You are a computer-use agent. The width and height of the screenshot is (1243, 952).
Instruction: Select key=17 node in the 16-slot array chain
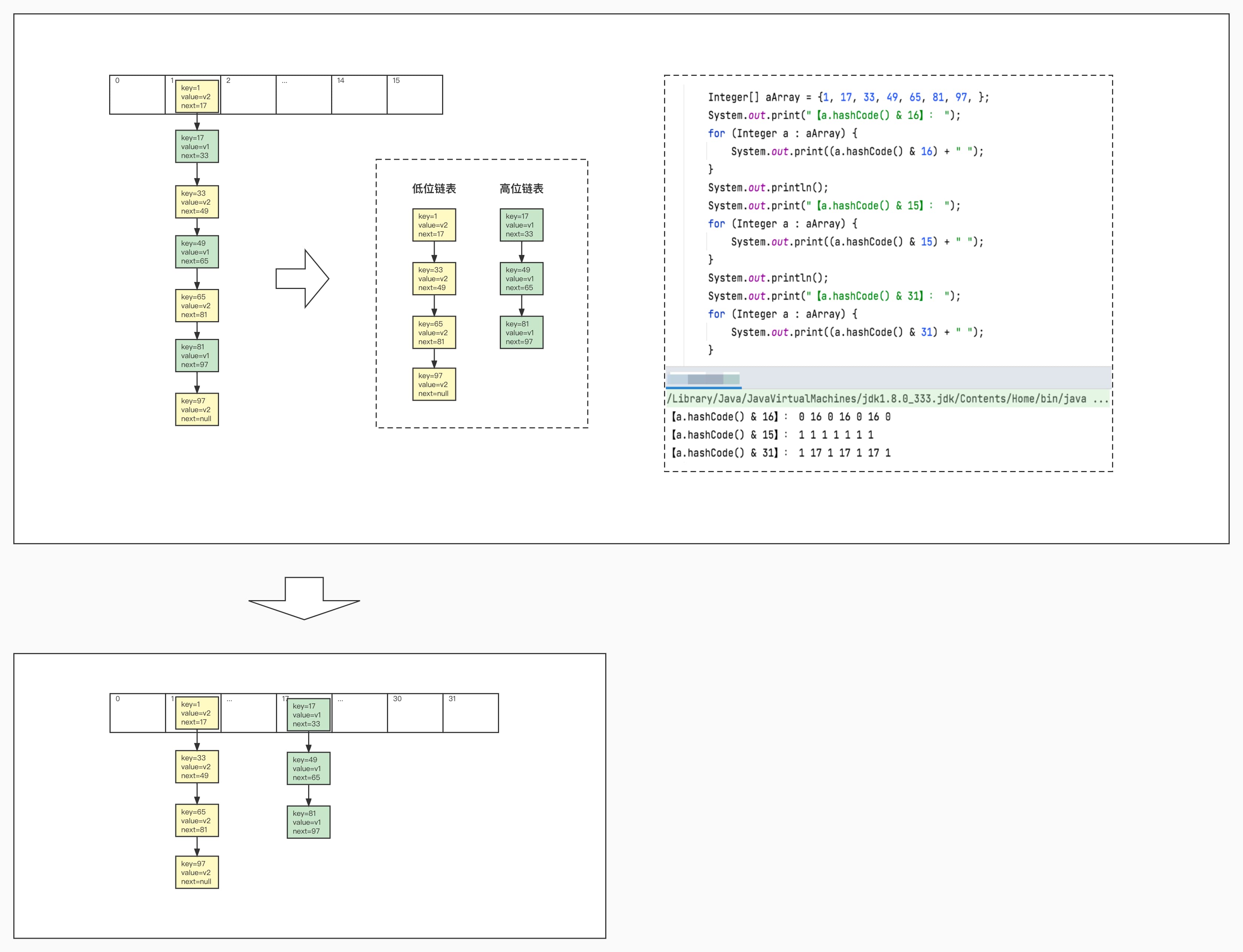click(x=196, y=146)
